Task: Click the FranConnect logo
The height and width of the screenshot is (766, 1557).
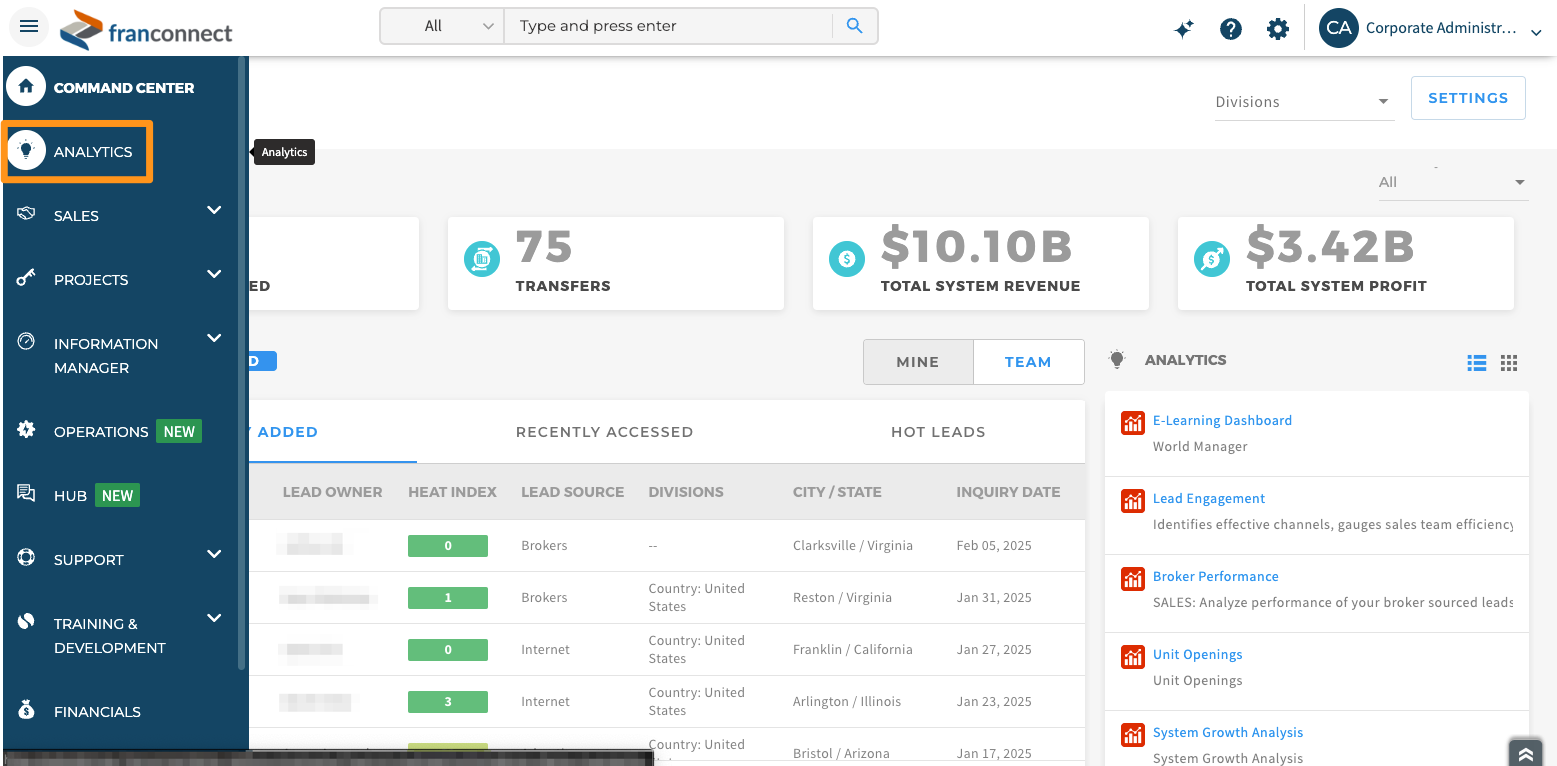Action: (146, 30)
